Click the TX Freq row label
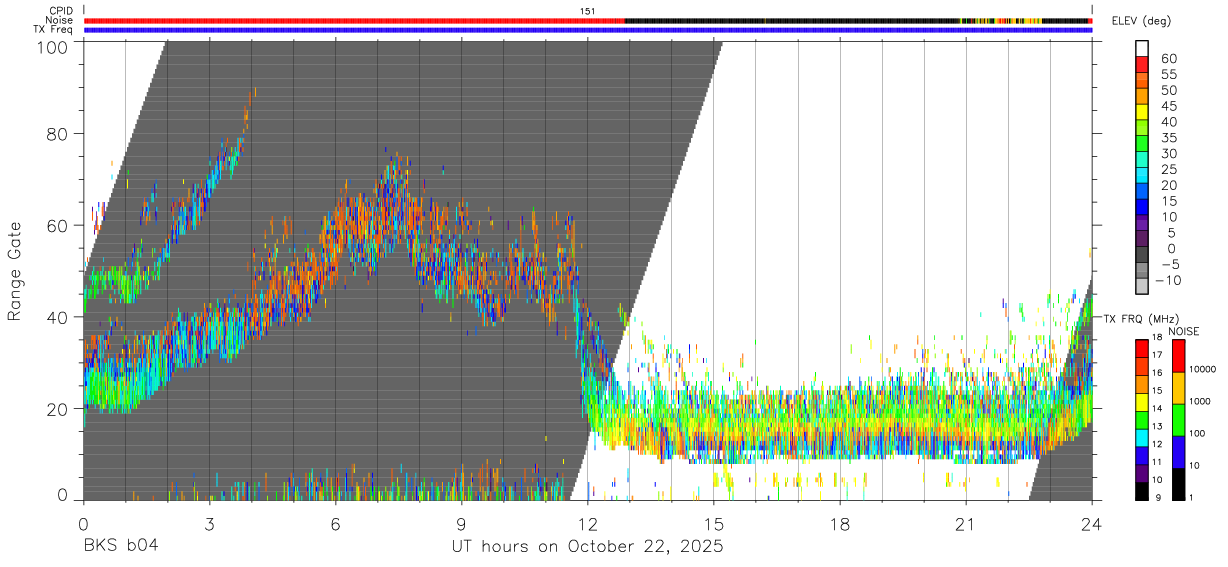 tap(53, 29)
